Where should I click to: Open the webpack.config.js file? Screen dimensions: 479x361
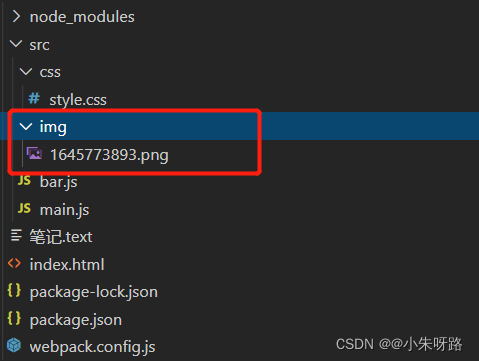tap(93, 347)
